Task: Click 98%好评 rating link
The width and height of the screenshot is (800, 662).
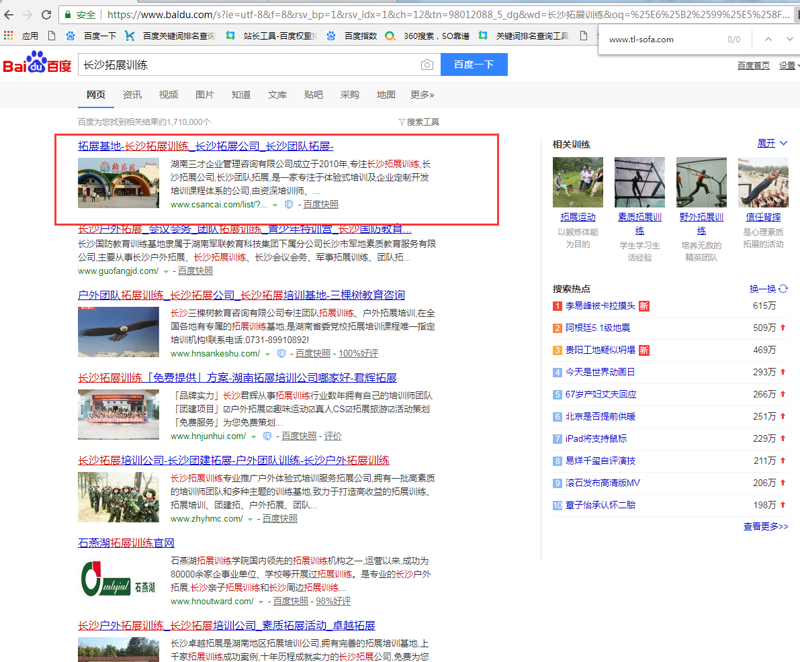Action: click(333, 601)
